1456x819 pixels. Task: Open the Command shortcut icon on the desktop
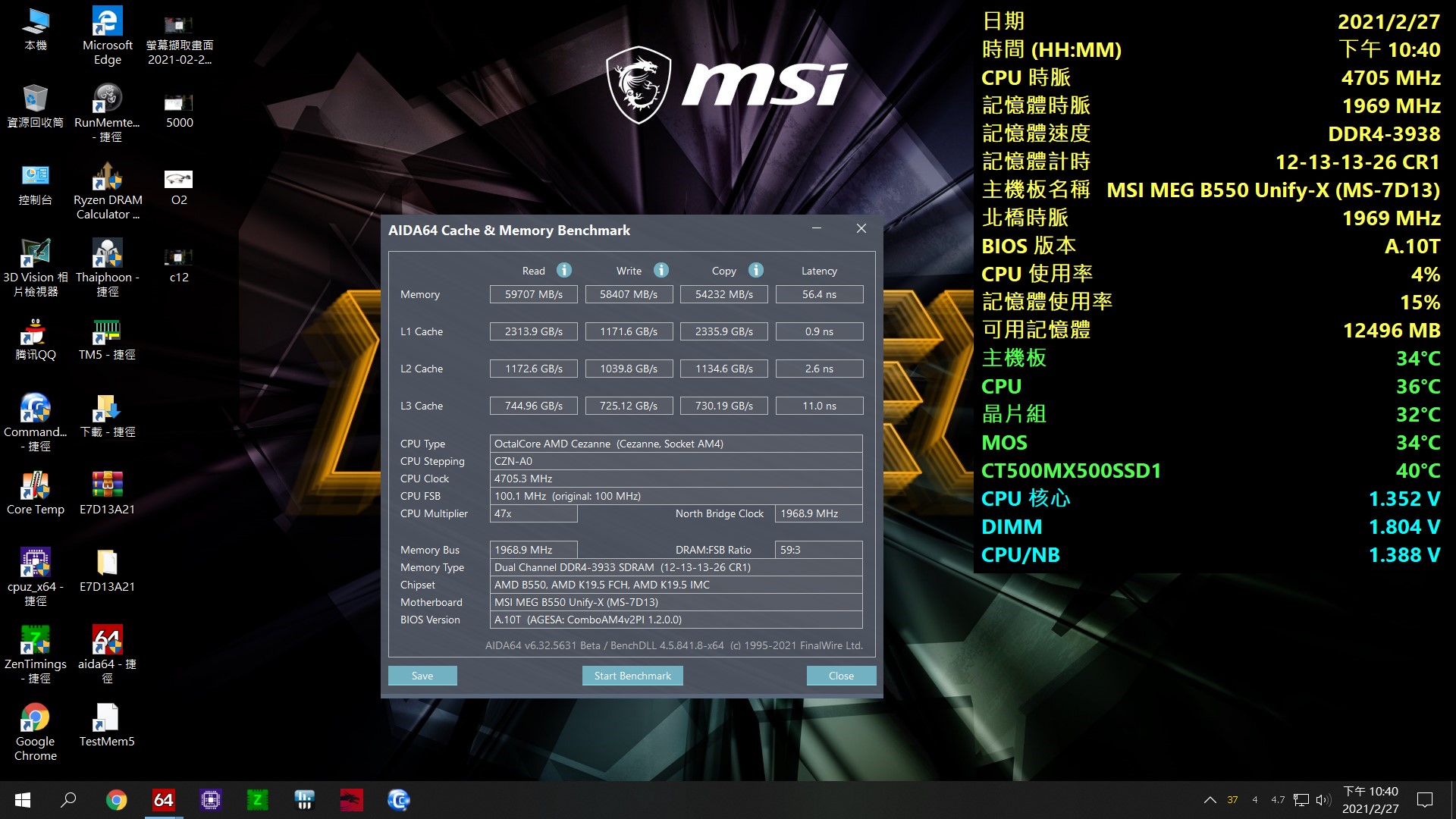click(x=36, y=423)
